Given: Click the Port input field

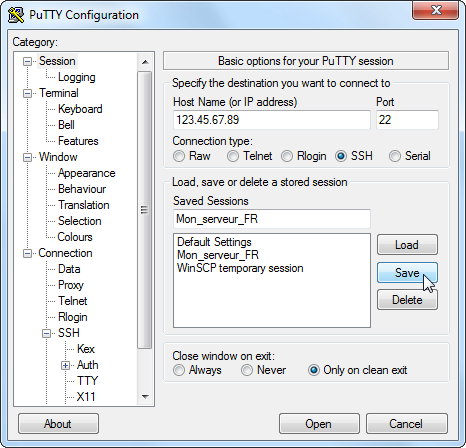Looking at the screenshot, I should click(407, 120).
